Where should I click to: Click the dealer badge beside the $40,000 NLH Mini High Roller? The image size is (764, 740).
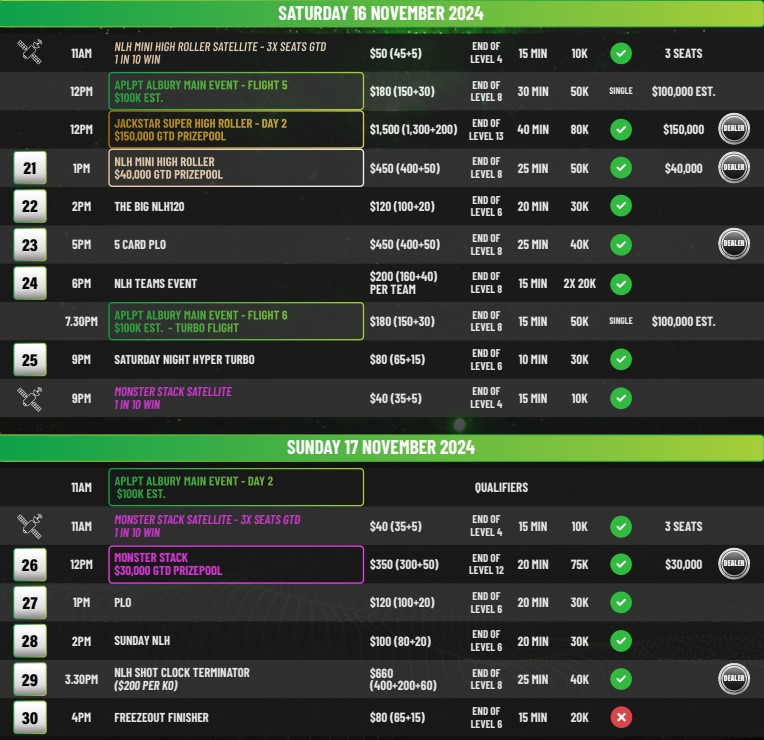click(x=734, y=168)
